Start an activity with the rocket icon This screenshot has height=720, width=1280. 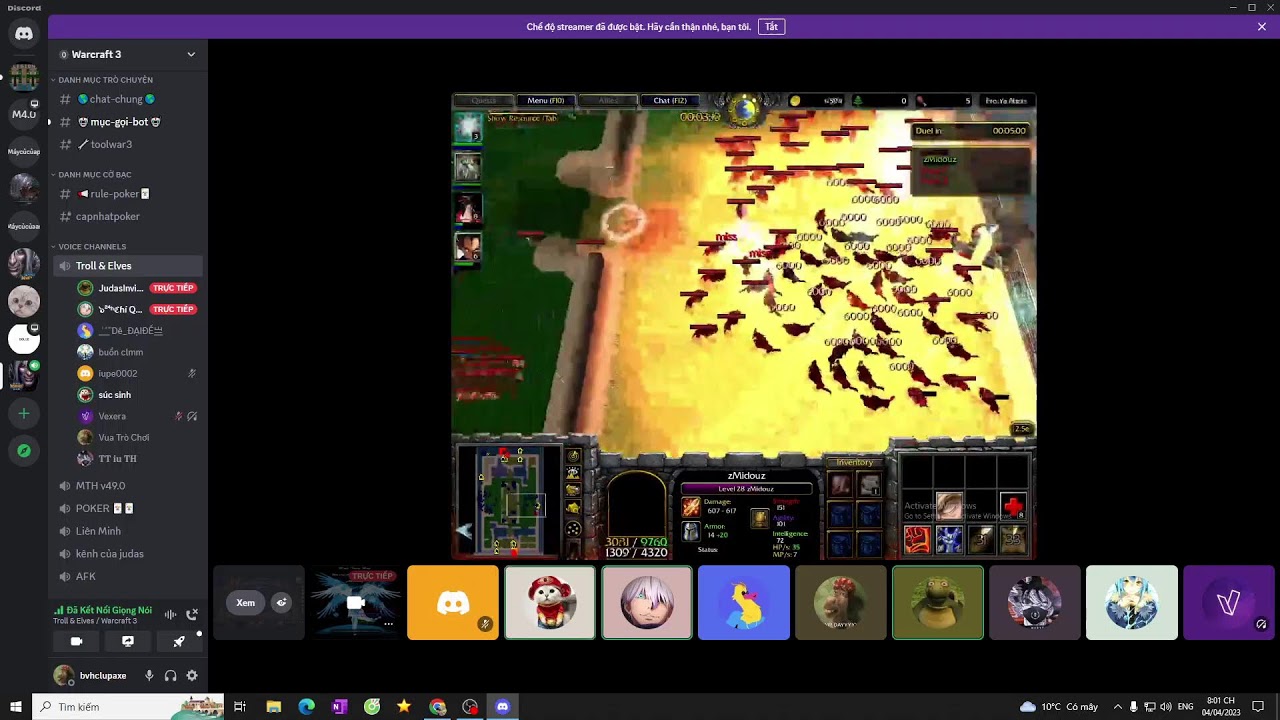tap(179, 641)
